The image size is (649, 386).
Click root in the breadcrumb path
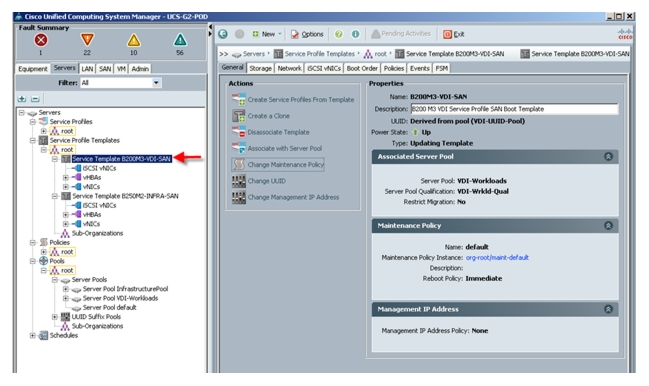380,54
